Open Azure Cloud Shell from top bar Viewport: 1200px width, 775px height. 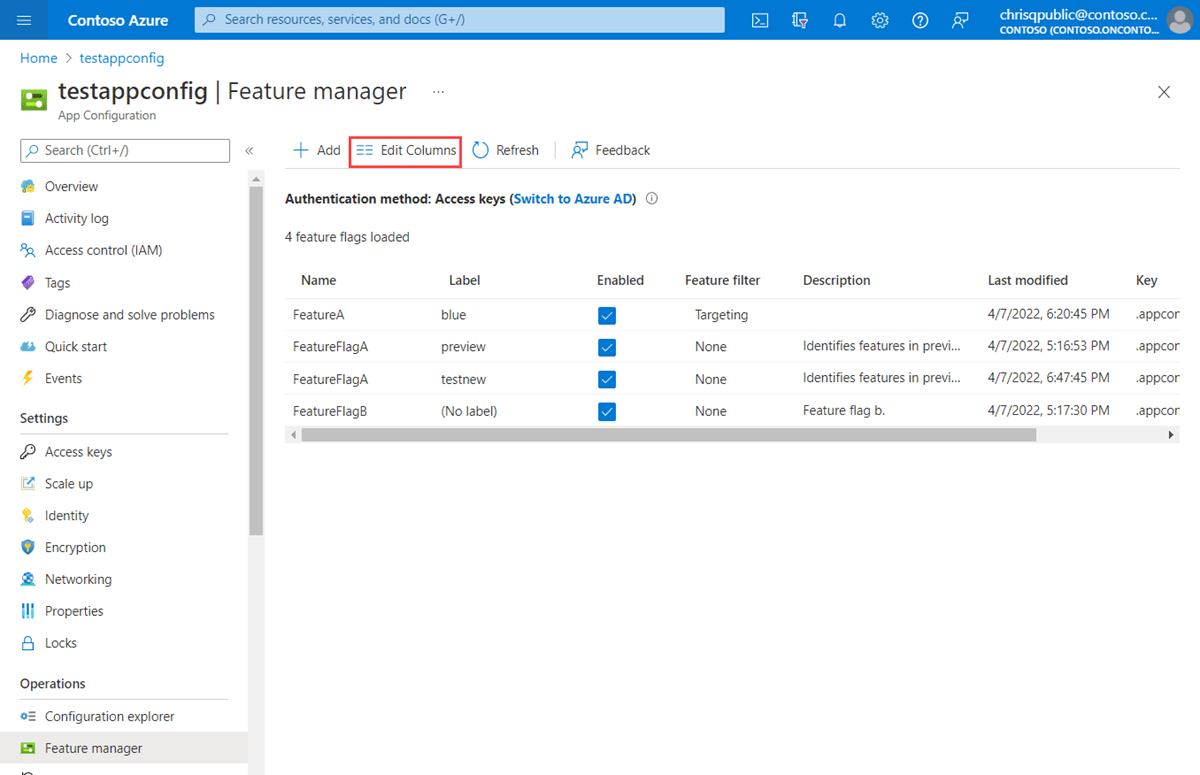pos(760,20)
